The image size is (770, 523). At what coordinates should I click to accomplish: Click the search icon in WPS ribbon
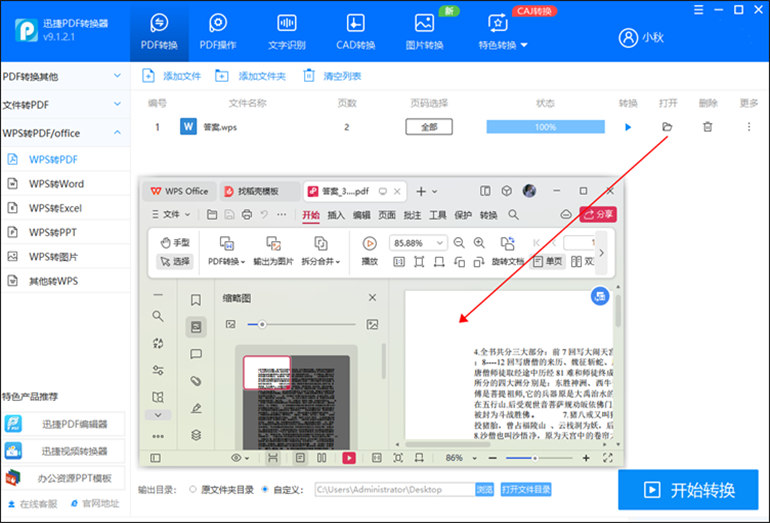point(513,215)
